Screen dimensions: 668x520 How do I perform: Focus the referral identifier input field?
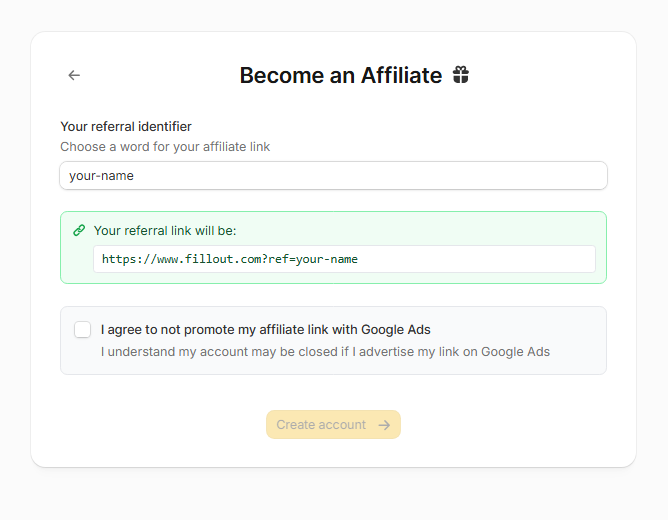tap(334, 175)
